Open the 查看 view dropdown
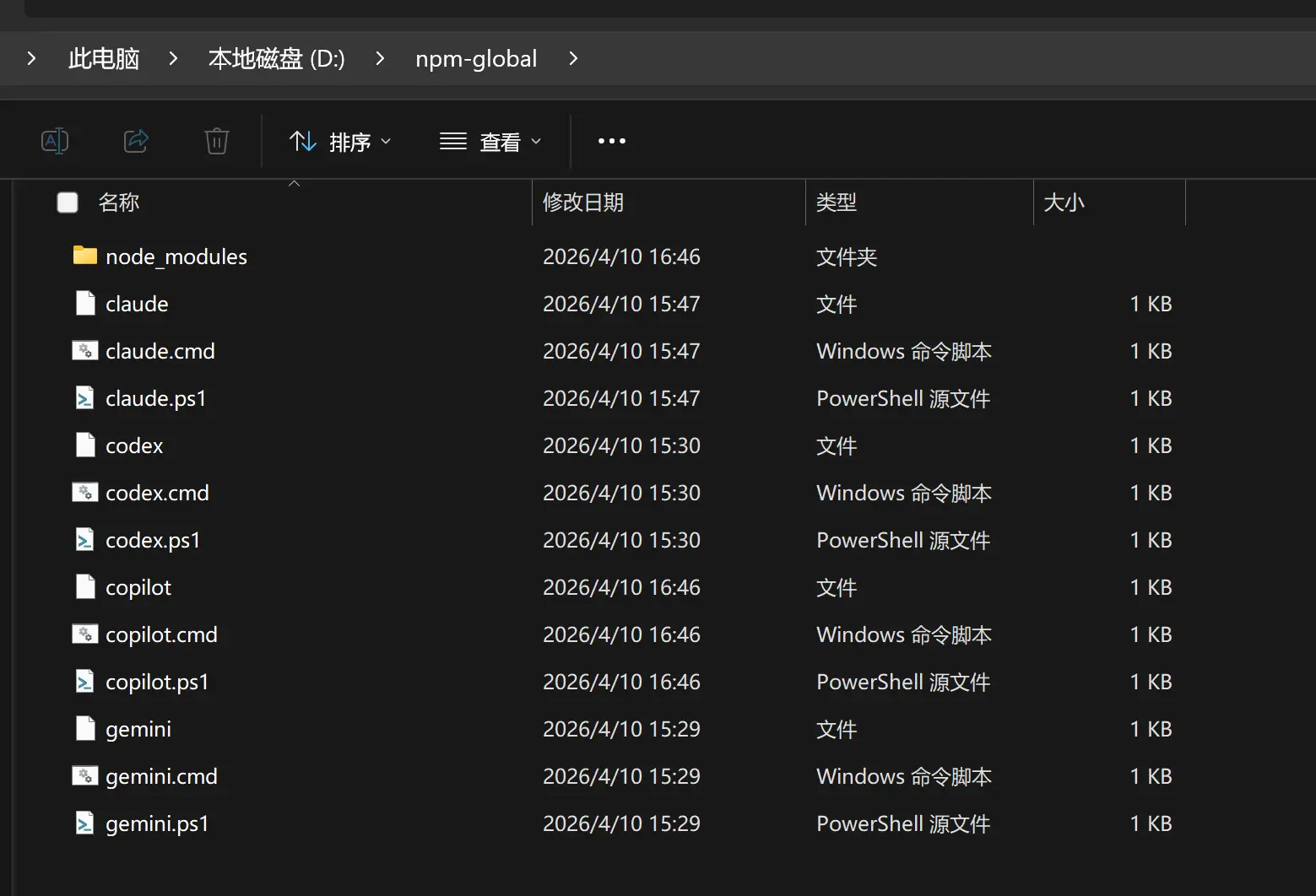 pyautogui.click(x=490, y=142)
